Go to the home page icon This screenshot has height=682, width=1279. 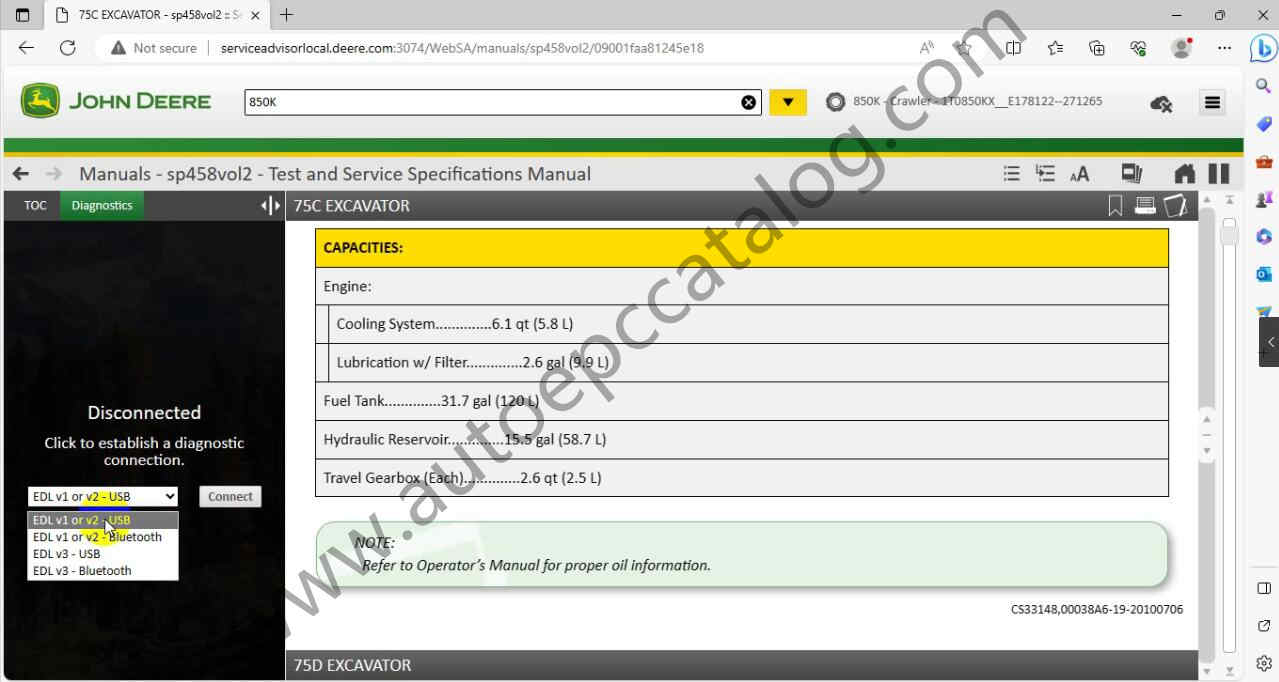point(1185,174)
